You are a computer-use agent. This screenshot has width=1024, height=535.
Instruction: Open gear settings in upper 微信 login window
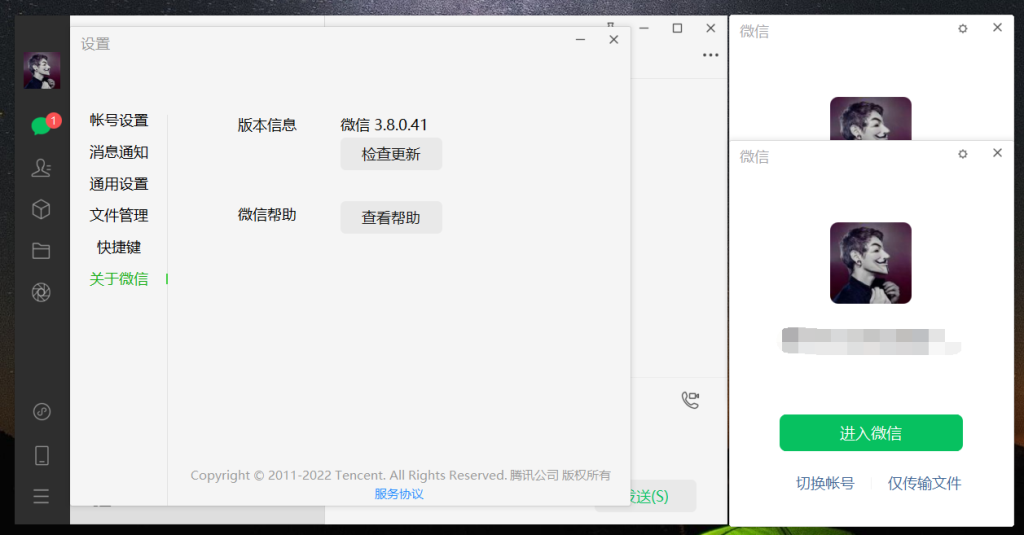tap(963, 28)
